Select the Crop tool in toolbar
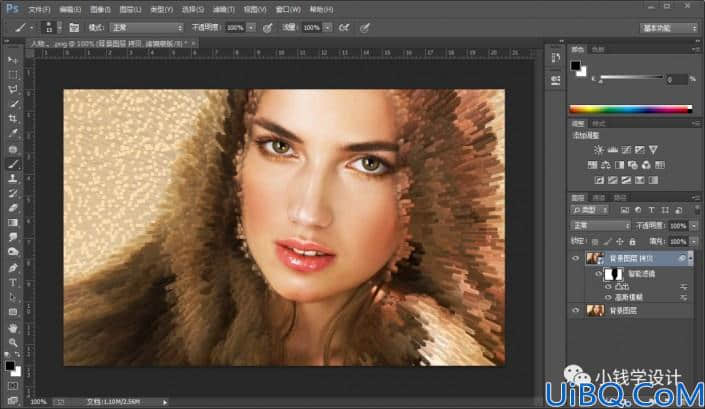The width and height of the screenshot is (705, 409). tap(13, 119)
